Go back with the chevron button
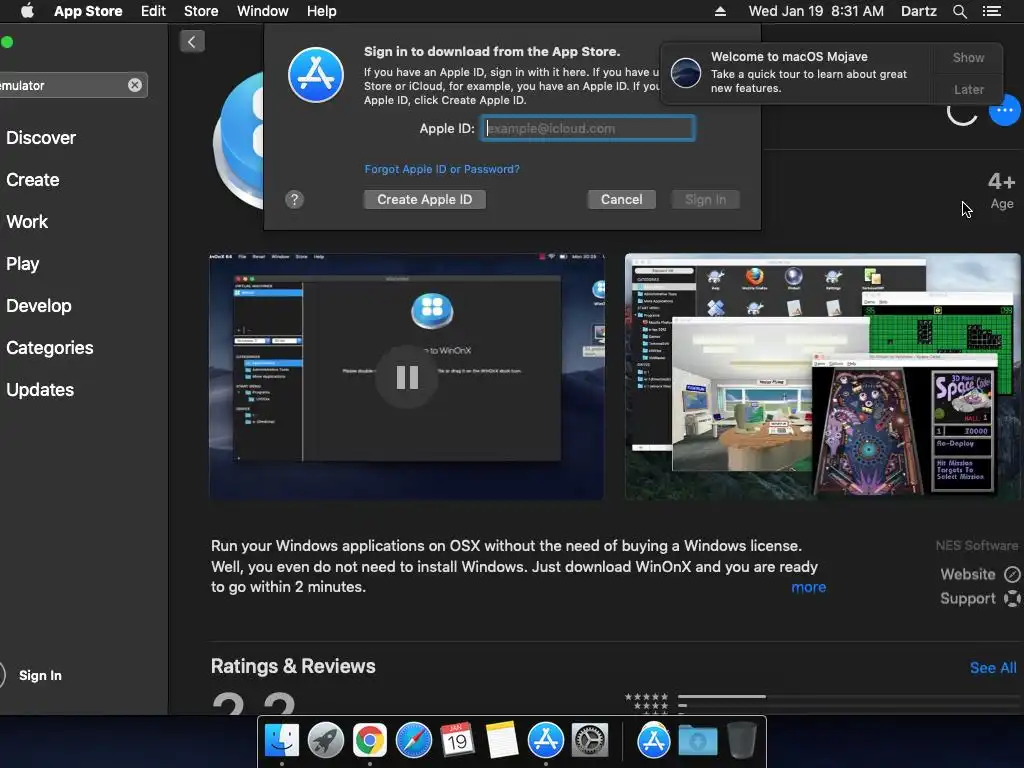The width and height of the screenshot is (1024, 768). coord(192,42)
